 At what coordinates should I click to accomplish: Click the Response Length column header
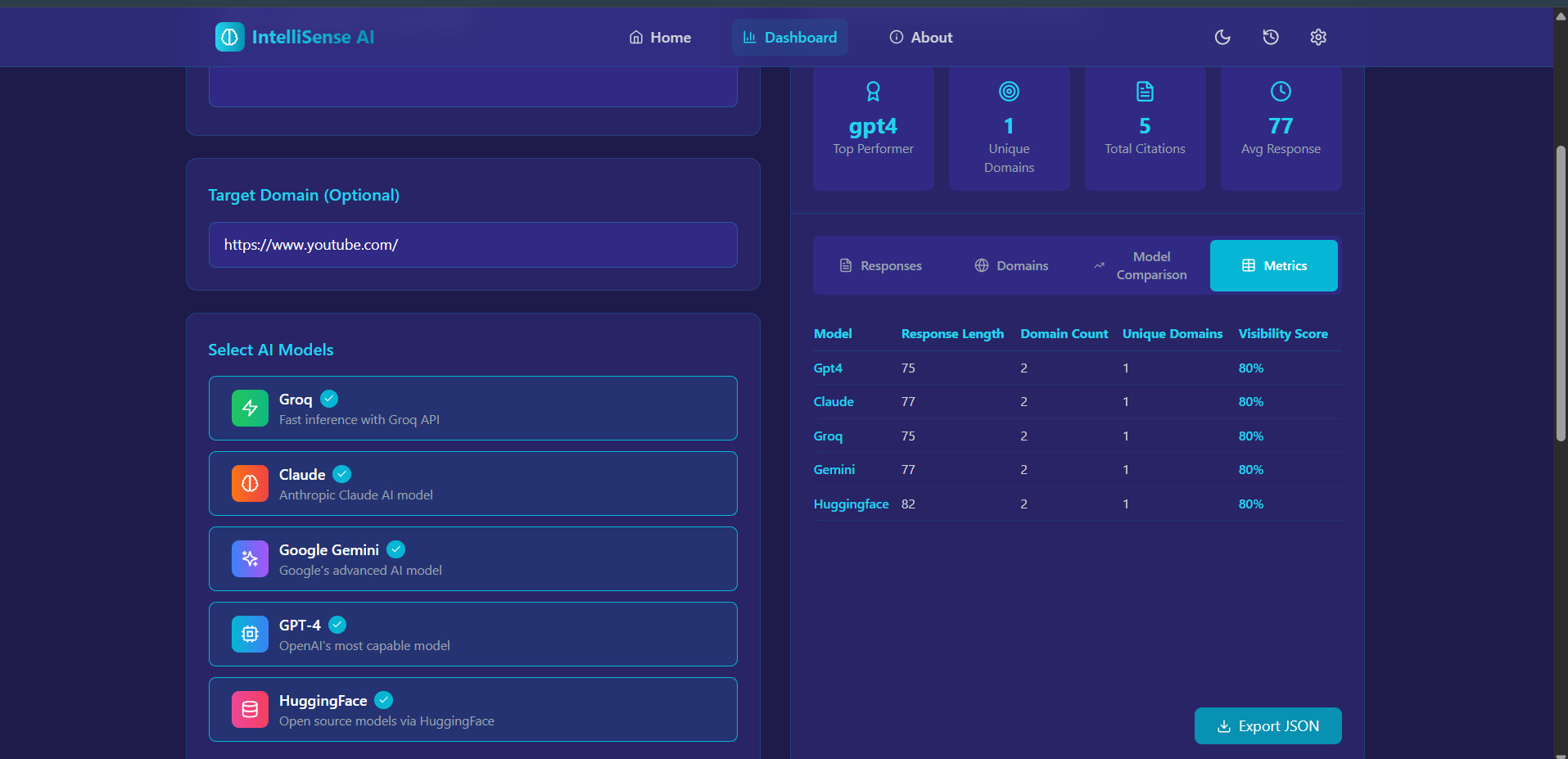952,334
